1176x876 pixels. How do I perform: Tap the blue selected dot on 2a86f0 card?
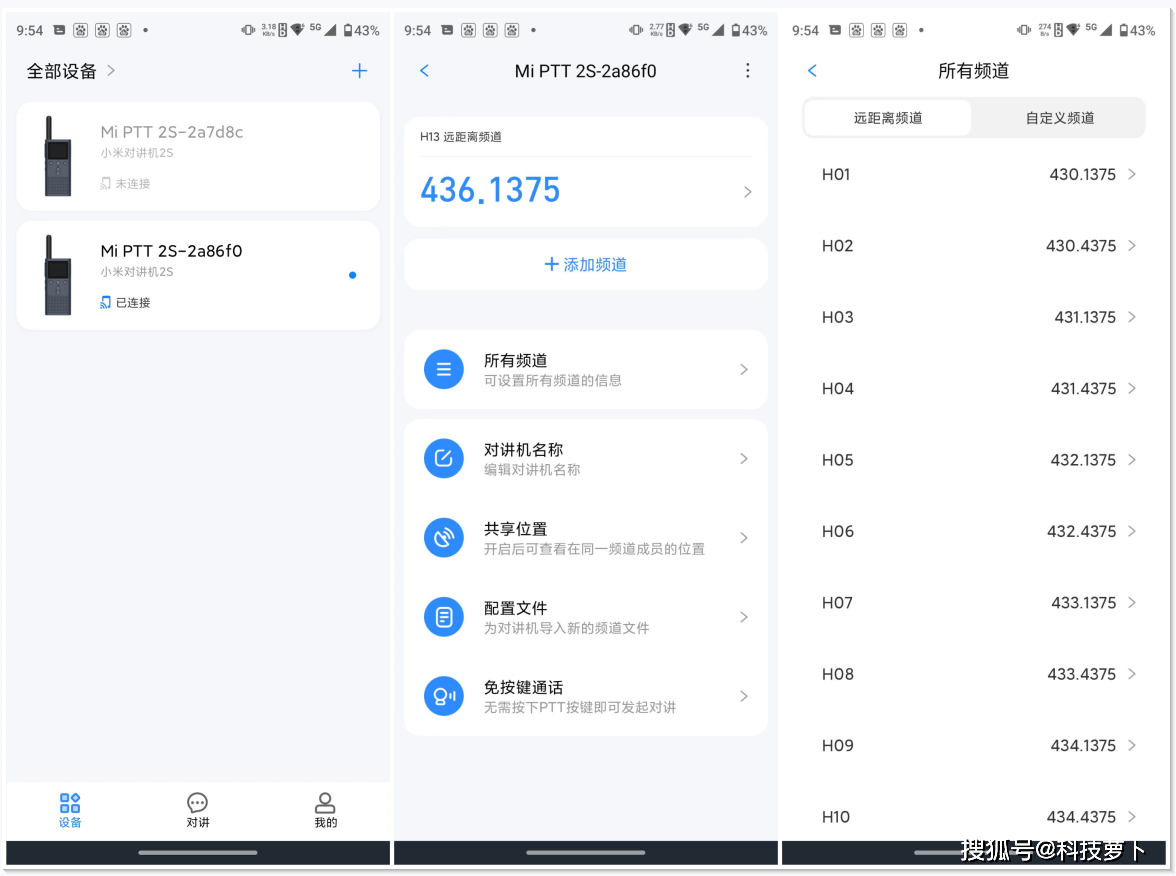tap(352, 275)
